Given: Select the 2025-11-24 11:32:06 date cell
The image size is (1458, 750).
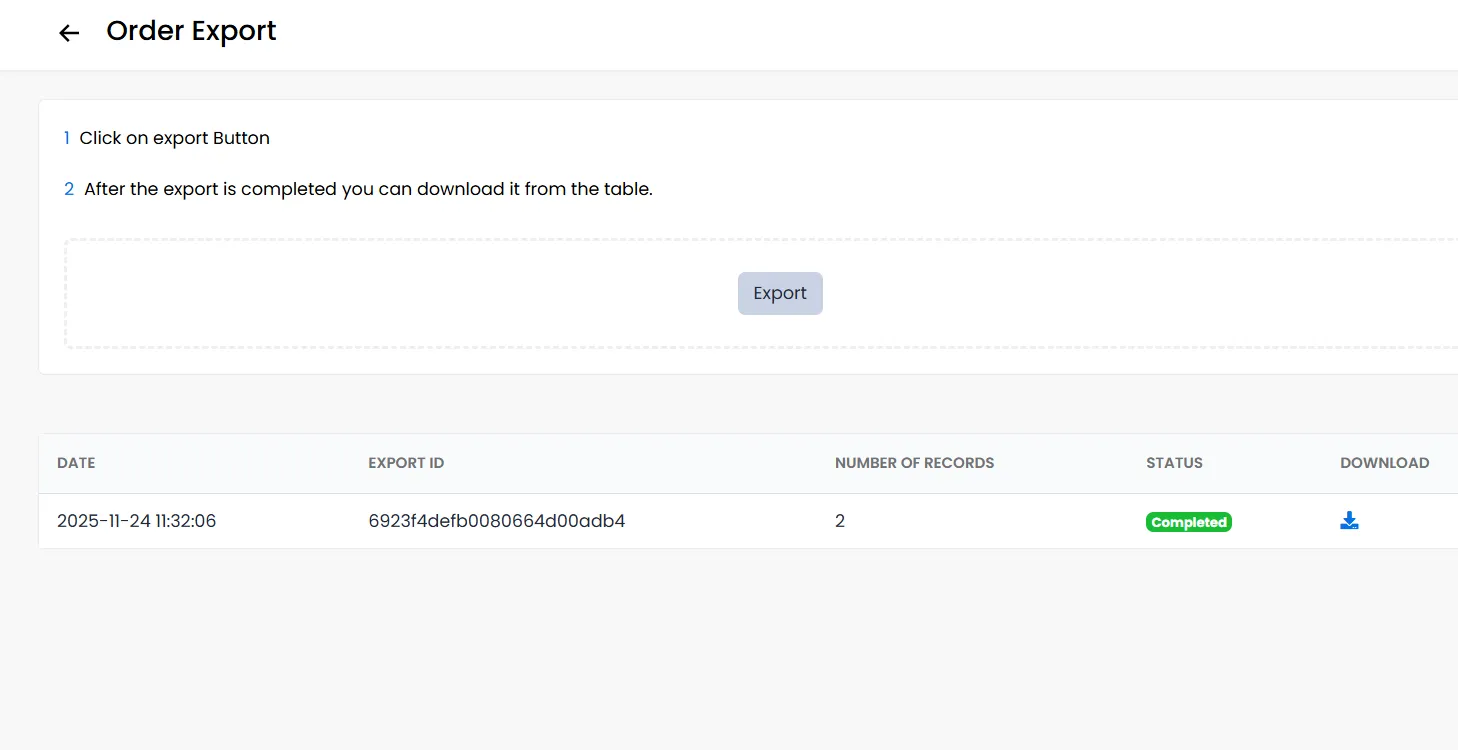Looking at the screenshot, I should tap(136, 521).
